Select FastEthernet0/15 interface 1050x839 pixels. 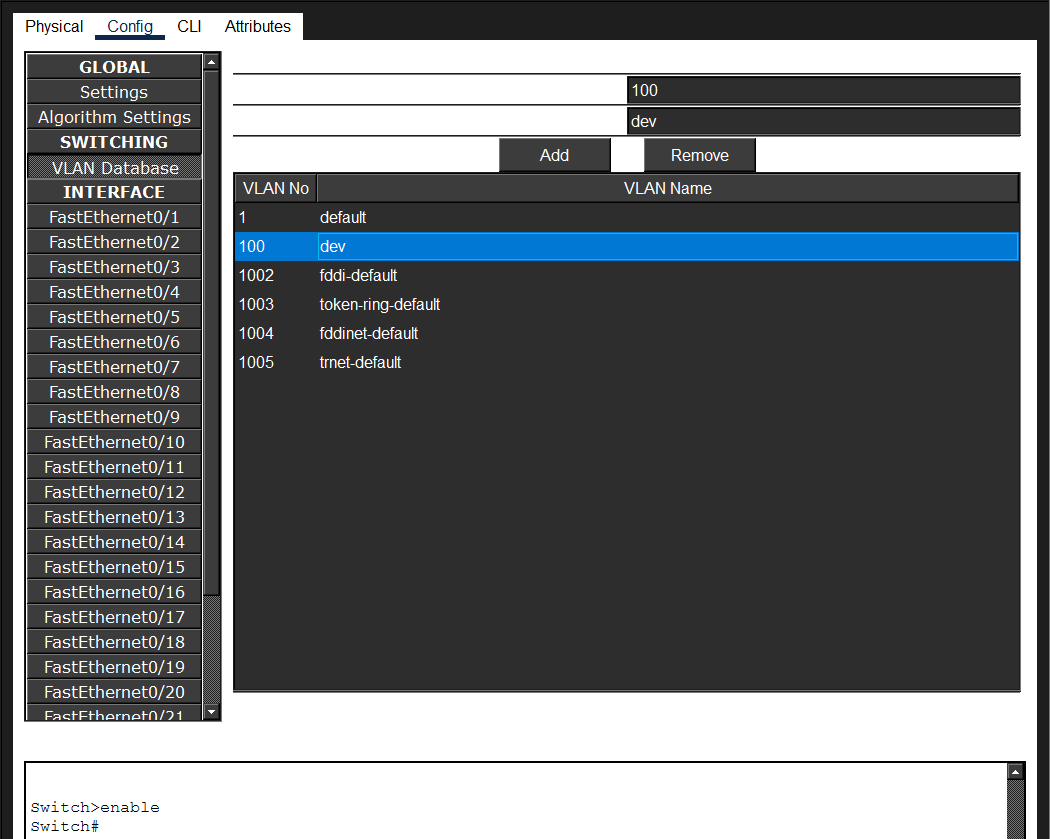tap(114, 567)
